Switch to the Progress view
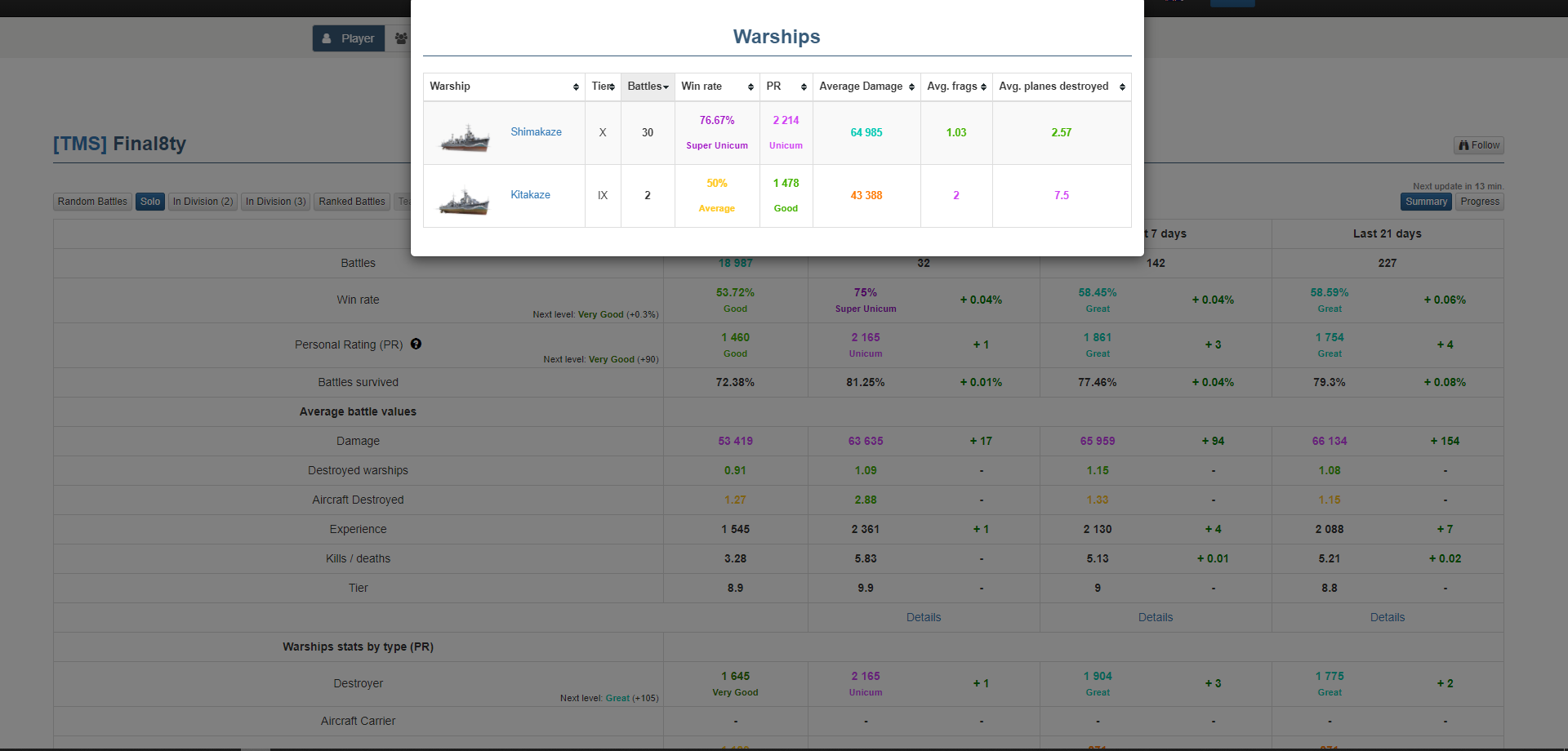The image size is (1568, 751). click(x=1479, y=202)
